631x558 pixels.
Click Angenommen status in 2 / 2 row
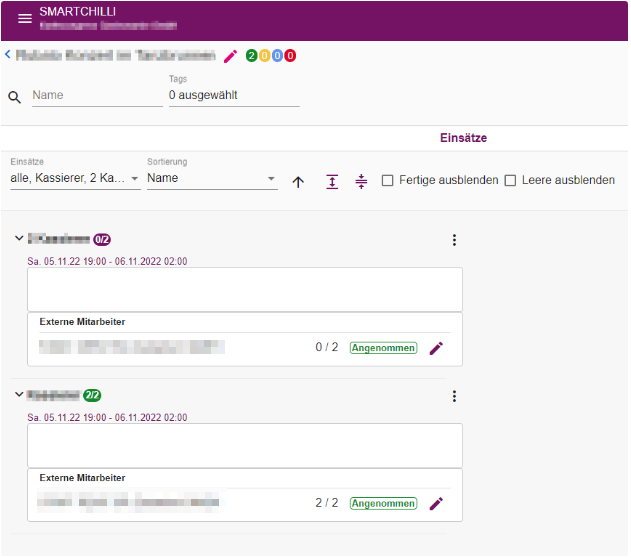tap(384, 504)
